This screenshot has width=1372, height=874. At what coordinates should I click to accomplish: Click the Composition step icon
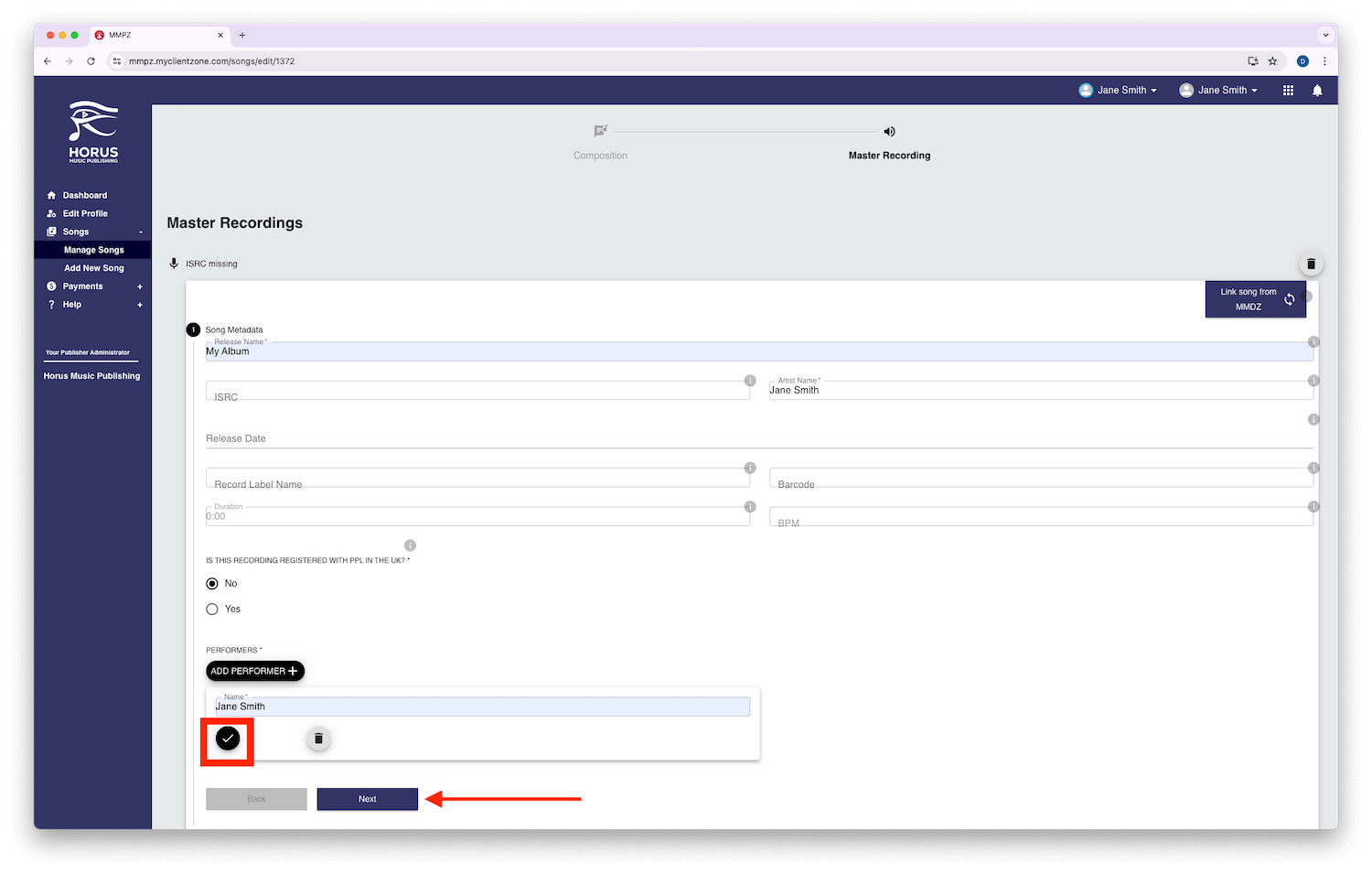point(600,132)
